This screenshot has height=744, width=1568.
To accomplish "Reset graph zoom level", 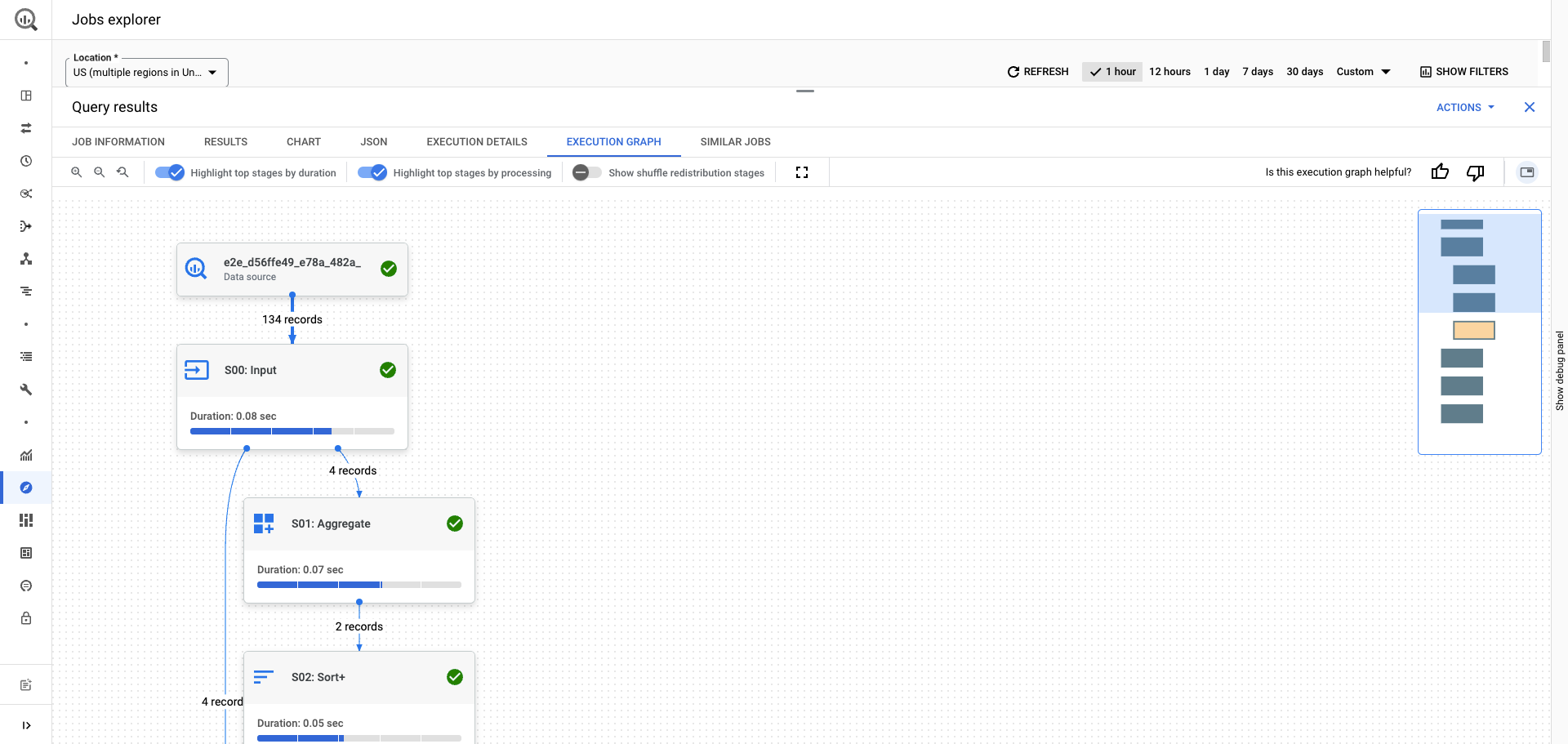I will coord(122,172).
